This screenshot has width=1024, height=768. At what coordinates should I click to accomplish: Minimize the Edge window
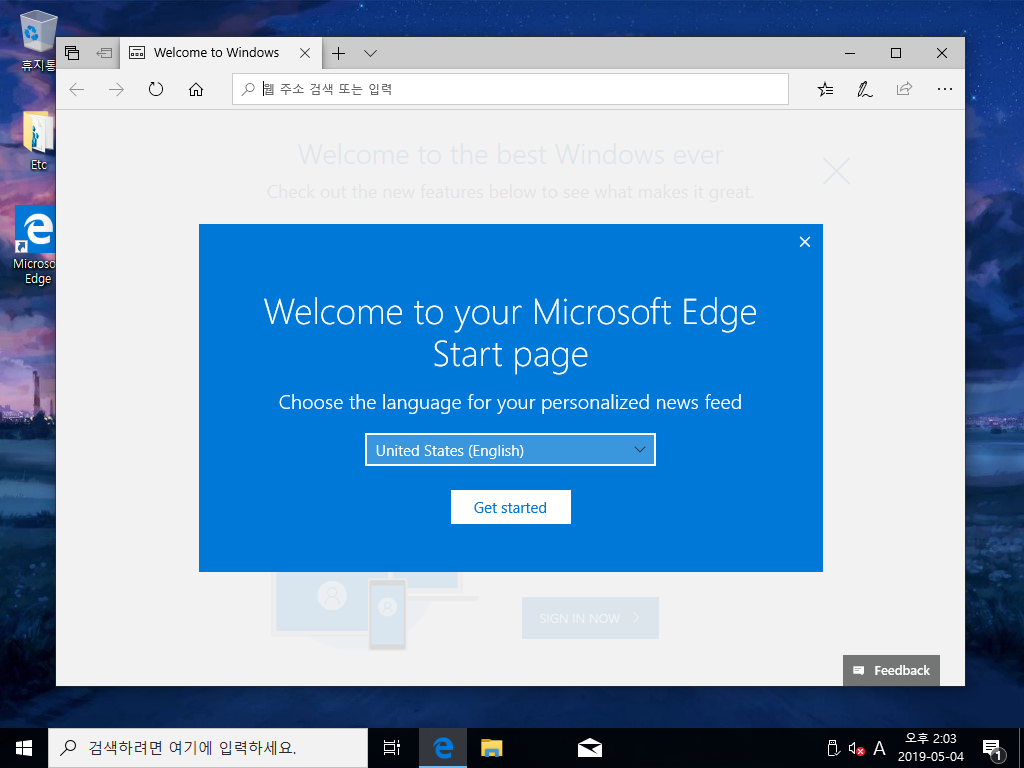pyautogui.click(x=850, y=53)
